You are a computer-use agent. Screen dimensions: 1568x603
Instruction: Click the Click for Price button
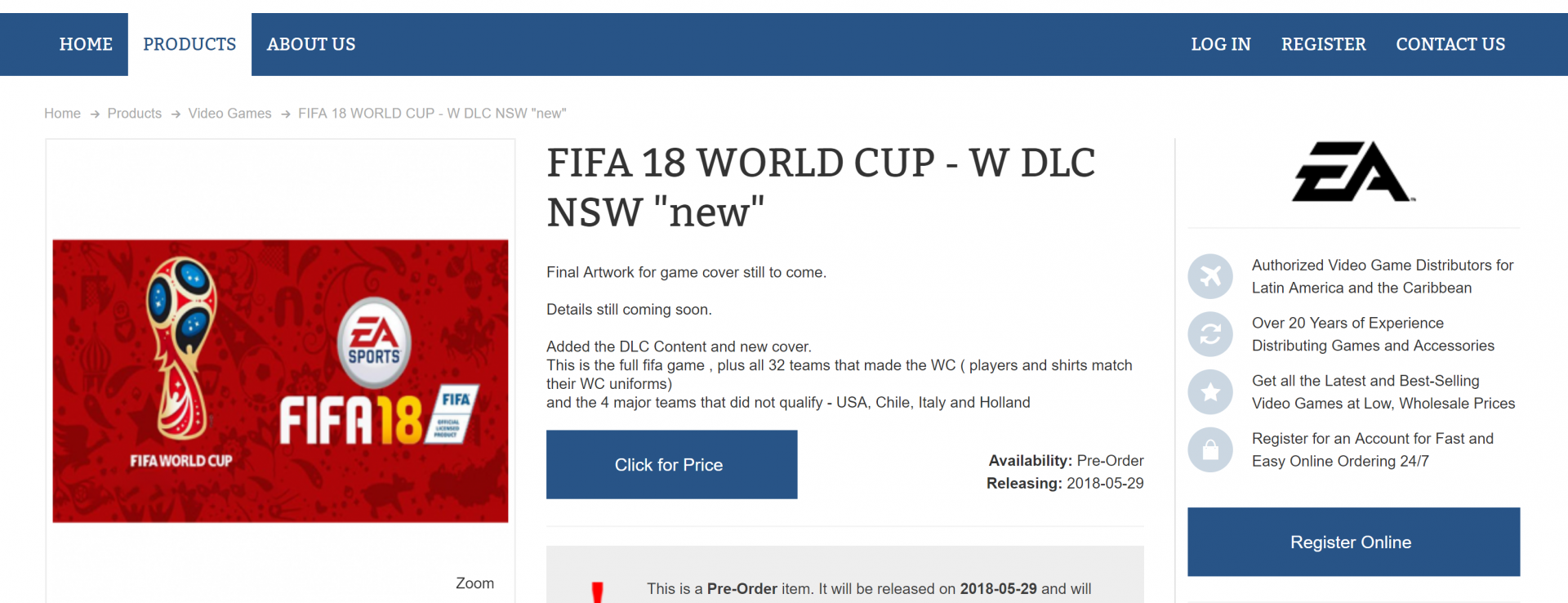tap(672, 465)
